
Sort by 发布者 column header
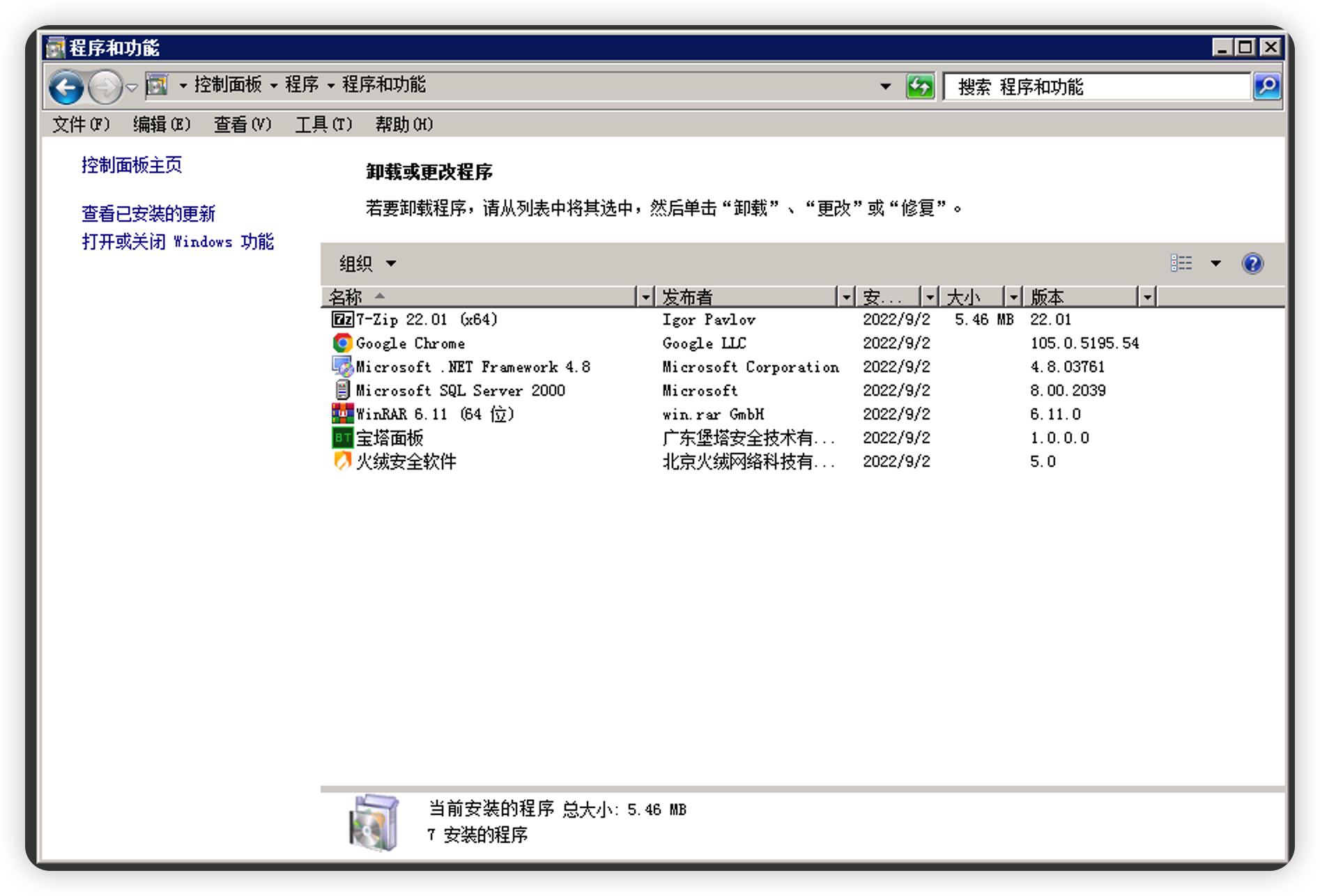pos(746,298)
